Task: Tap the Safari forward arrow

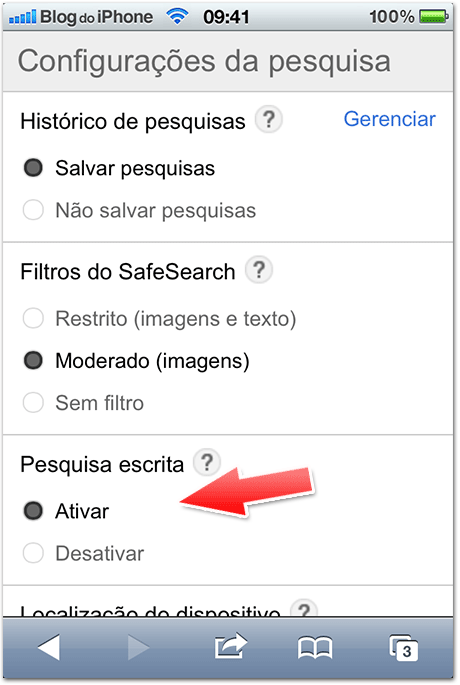Action: tap(139, 647)
